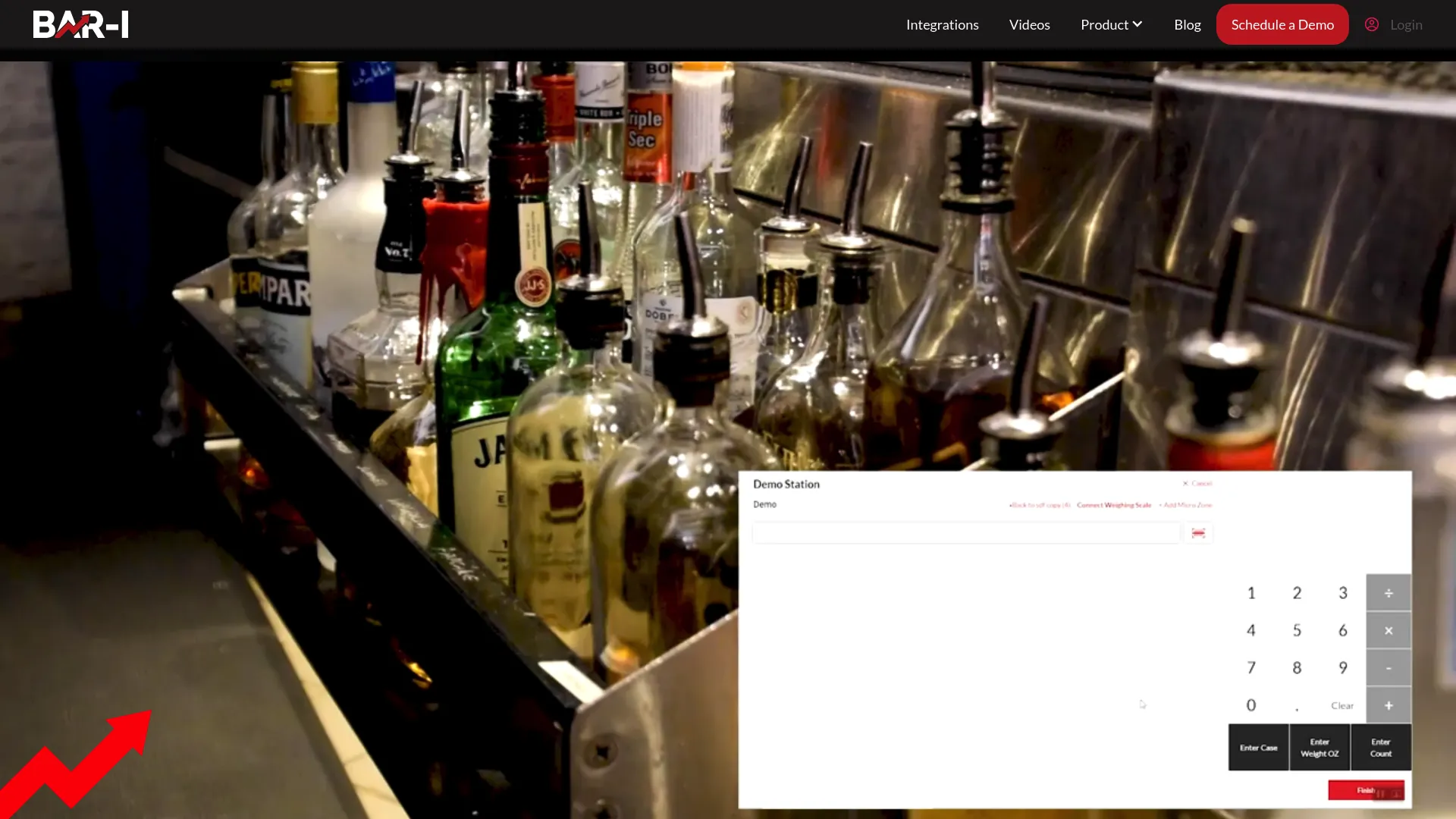Tap keypad digit 7
The width and height of the screenshot is (1456, 819).
click(1251, 667)
